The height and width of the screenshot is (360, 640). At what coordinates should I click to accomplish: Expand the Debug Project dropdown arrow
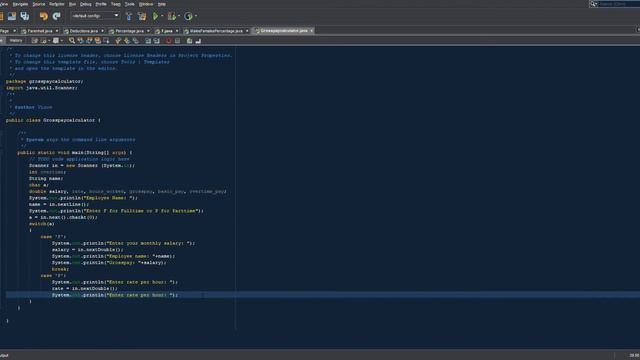pyautogui.click(x=179, y=16)
